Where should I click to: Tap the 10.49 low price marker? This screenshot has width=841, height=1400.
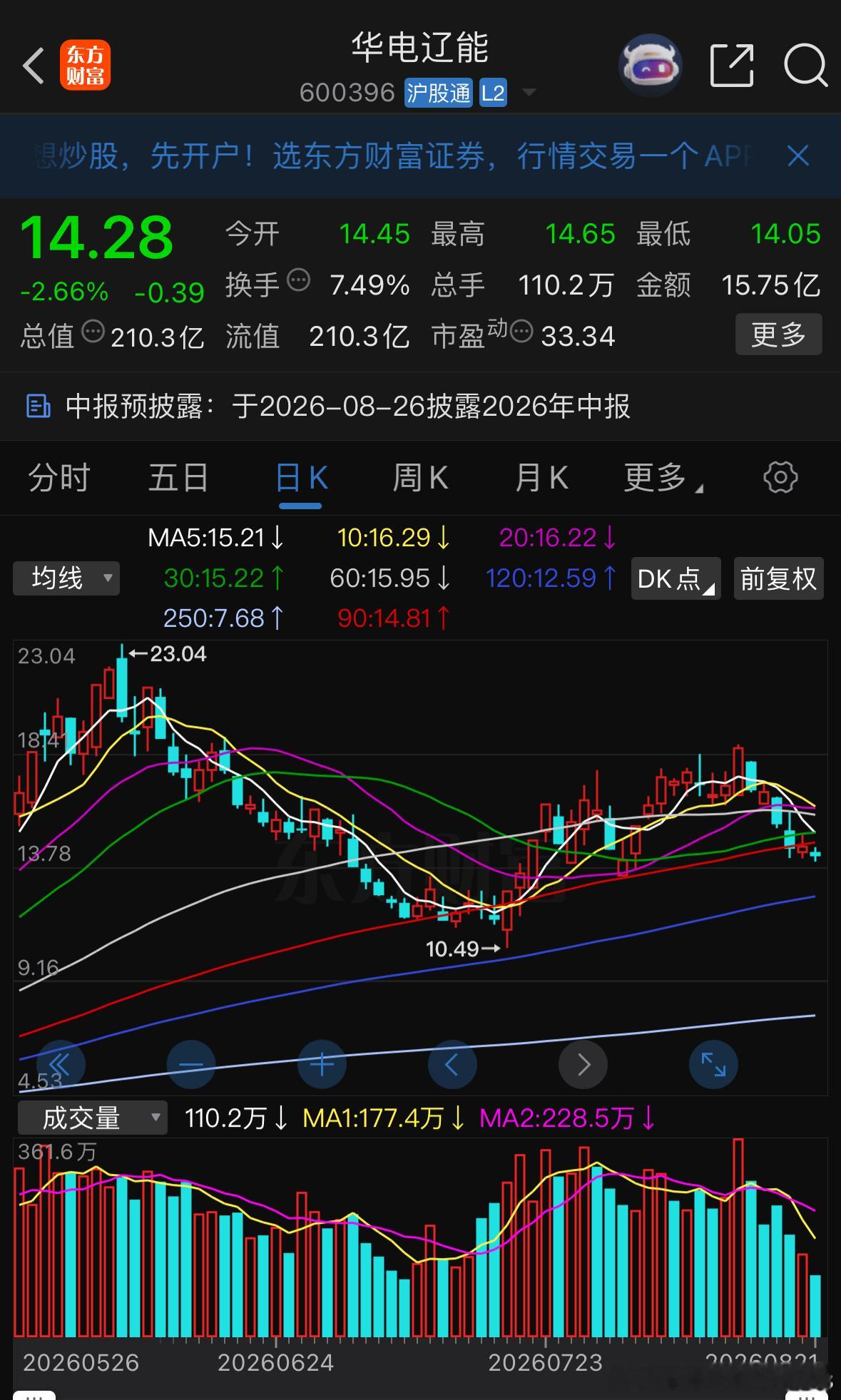click(462, 949)
